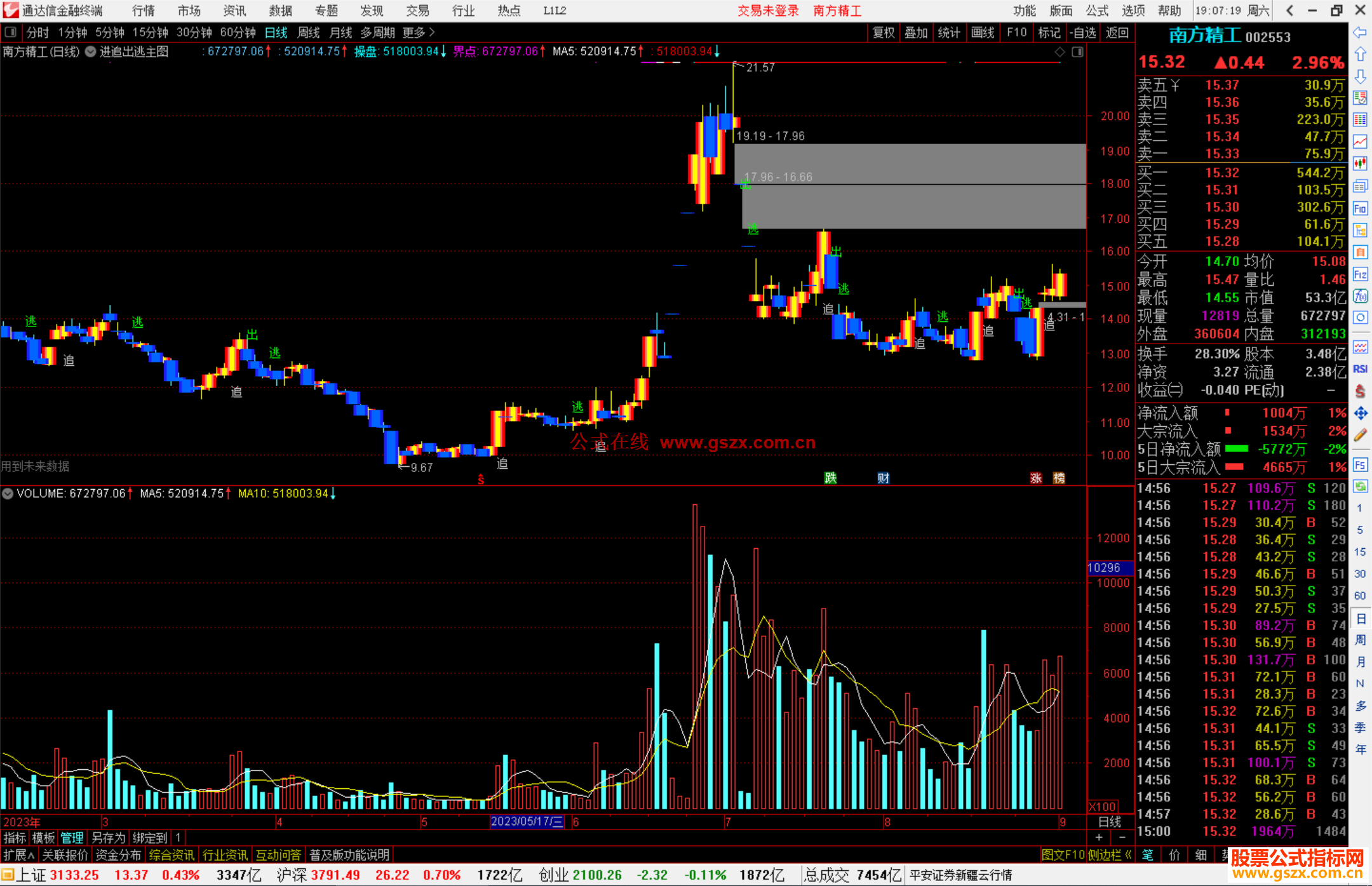Click the 交易未登录 login link
1372x886 pixels.
pos(768,10)
